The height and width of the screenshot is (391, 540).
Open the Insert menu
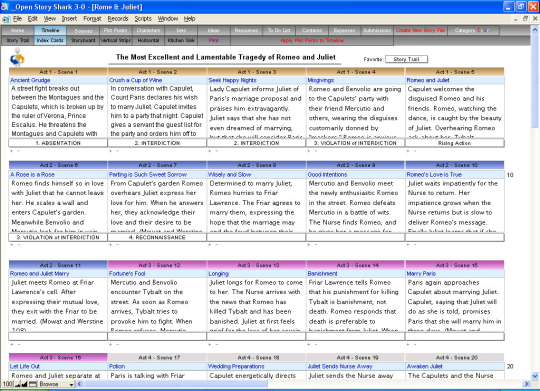click(x=69, y=19)
